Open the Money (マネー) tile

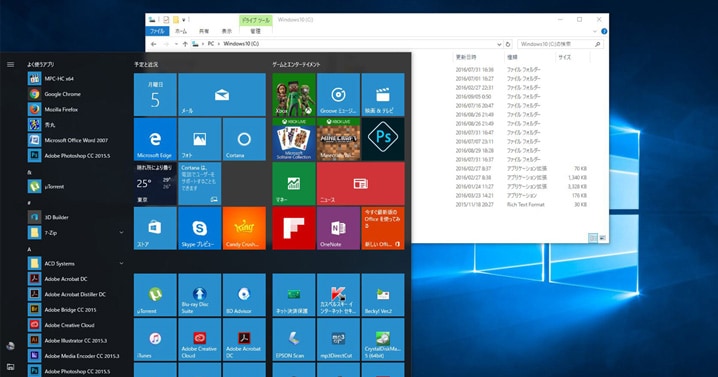[294, 183]
